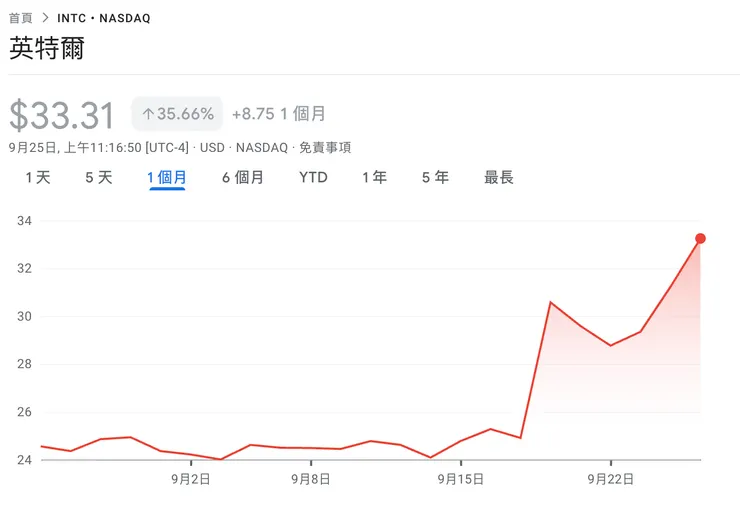View the 5年 price history
Screen dimensions: 740x510
[x=435, y=177]
